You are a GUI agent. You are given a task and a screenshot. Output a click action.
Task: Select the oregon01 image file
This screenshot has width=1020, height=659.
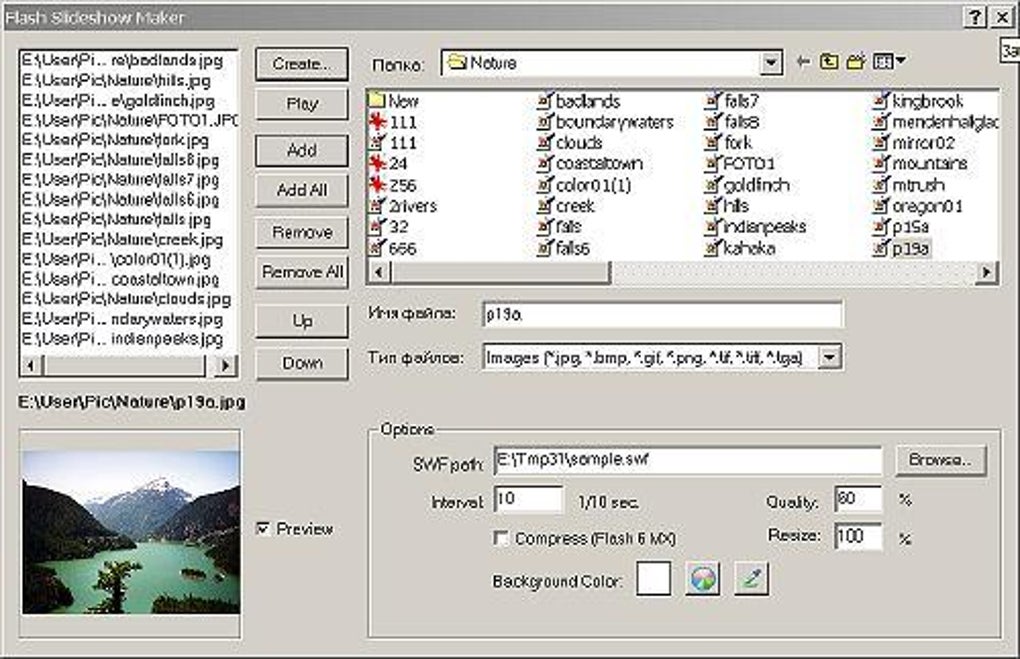pos(918,206)
